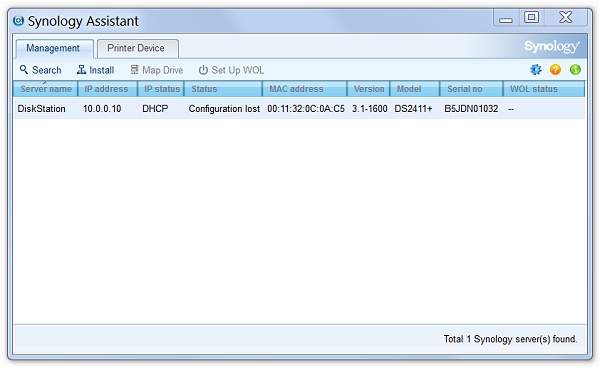Open help via the orange question icon

tap(555, 70)
